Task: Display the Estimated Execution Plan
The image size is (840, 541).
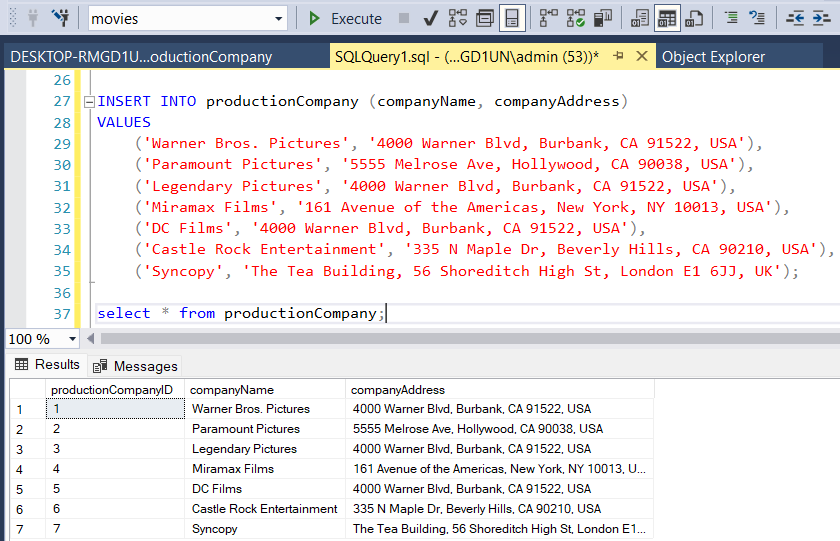Action: 458,18
